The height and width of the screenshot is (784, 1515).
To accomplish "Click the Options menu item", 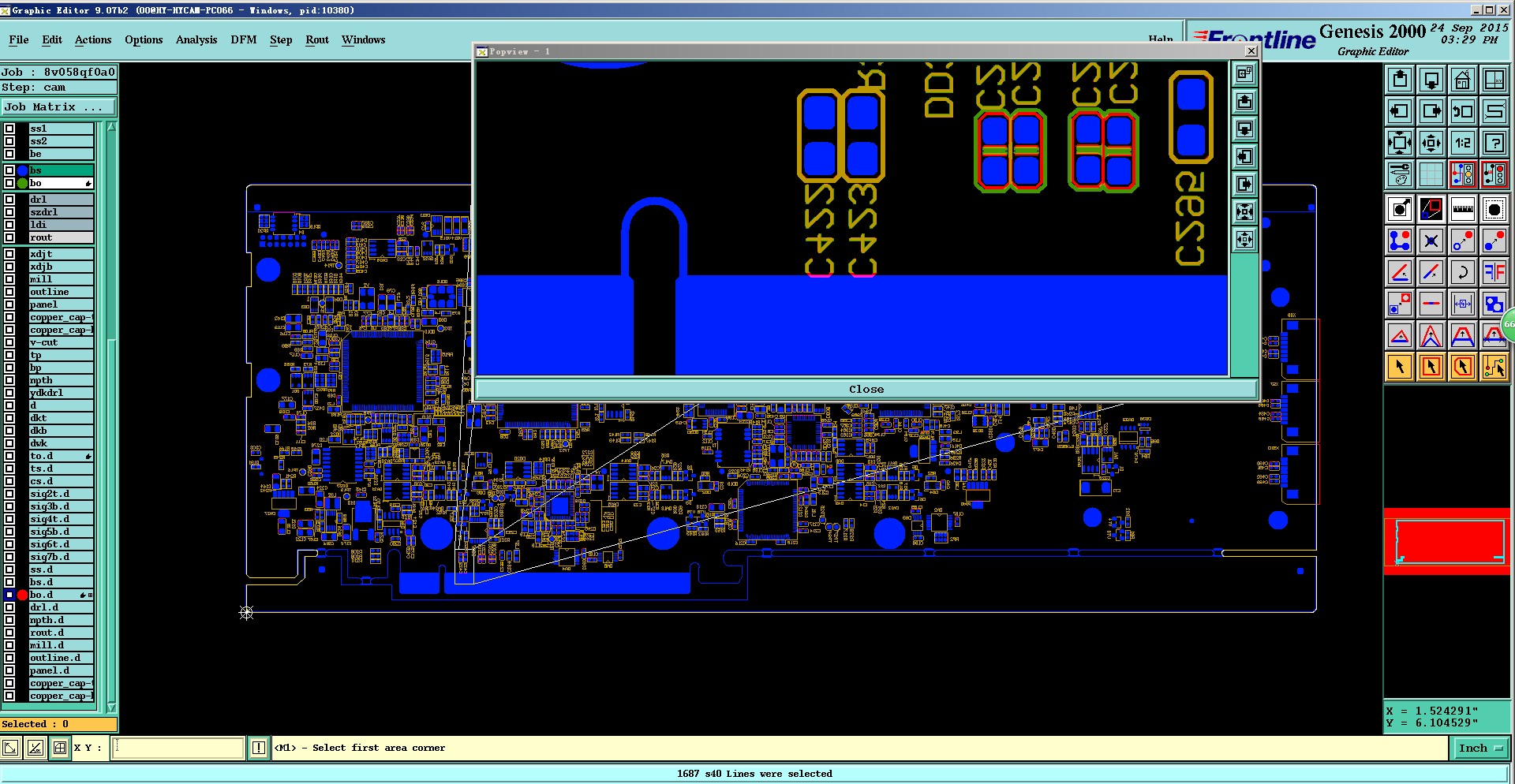I will click(x=144, y=39).
